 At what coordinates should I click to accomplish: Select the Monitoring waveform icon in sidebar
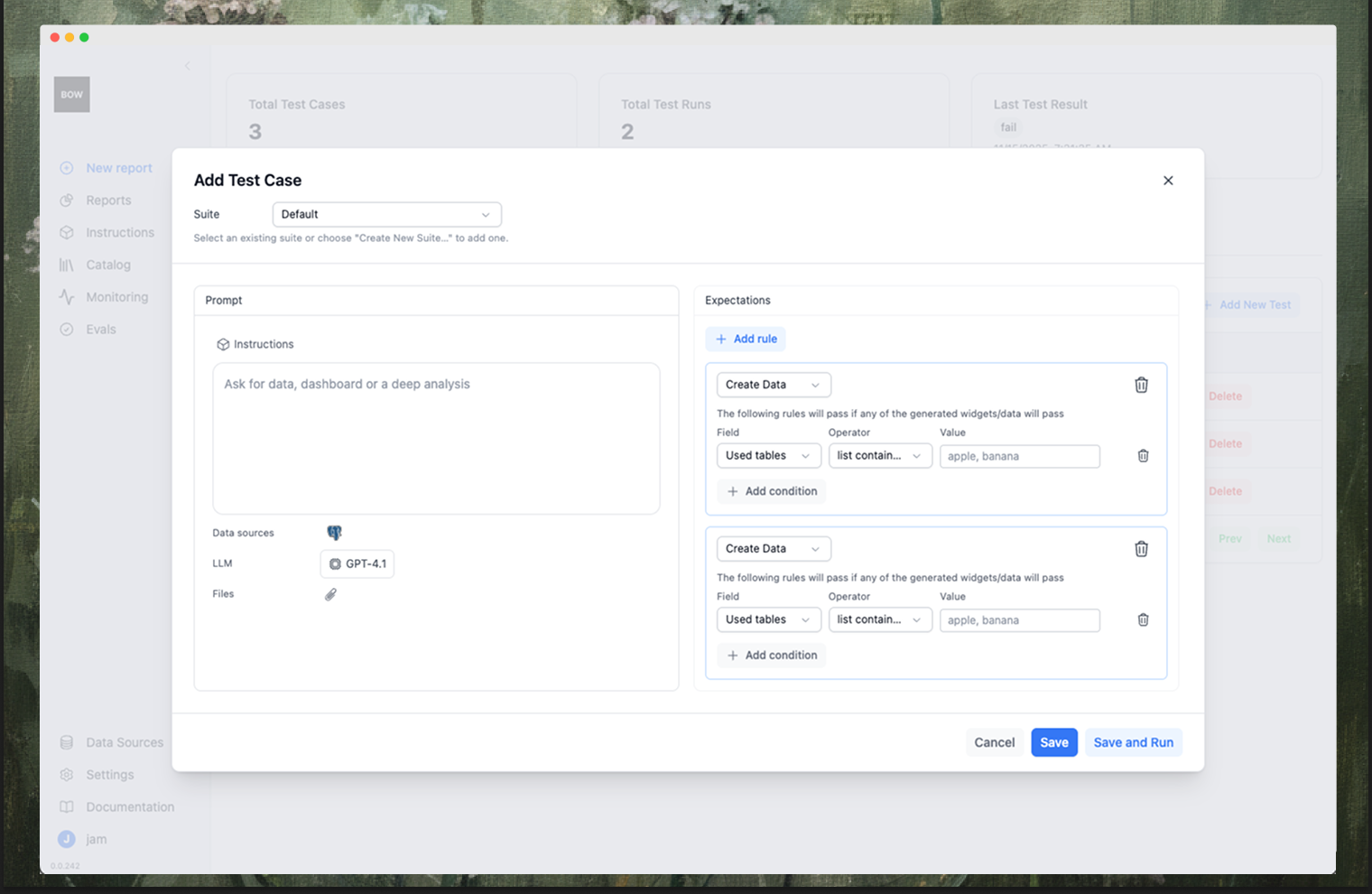pos(67,296)
